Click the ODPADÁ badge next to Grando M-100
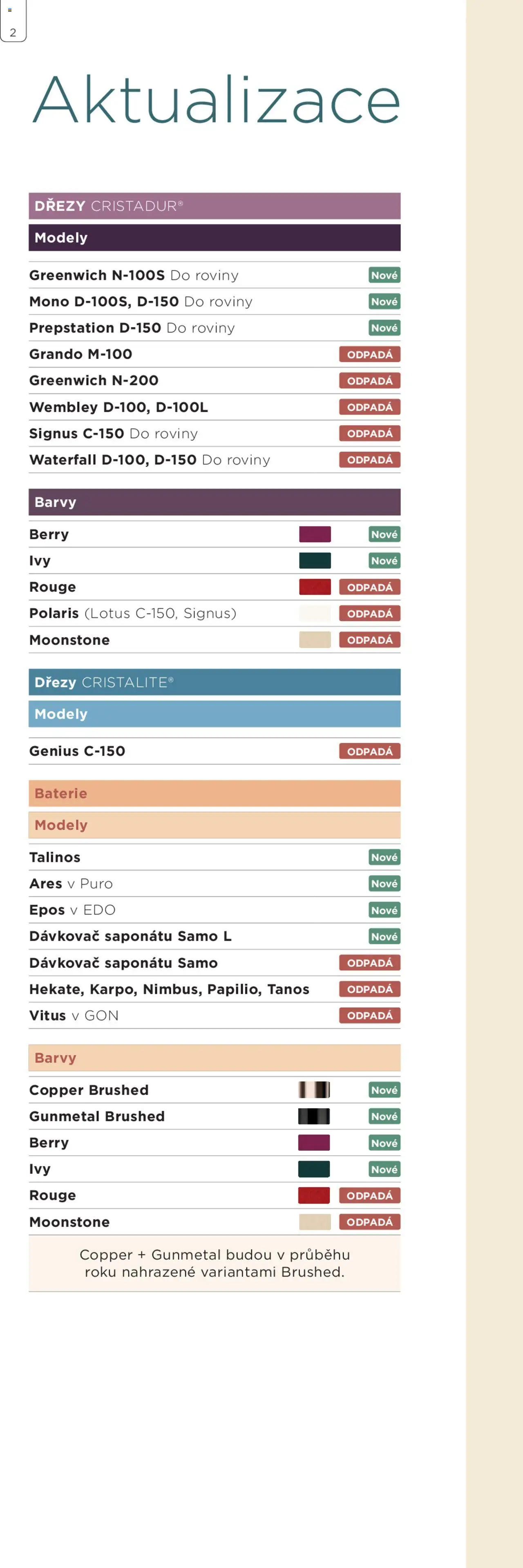The width and height of the screenshot is (523, 1568). pyautogui.click(x=369, y=354)
